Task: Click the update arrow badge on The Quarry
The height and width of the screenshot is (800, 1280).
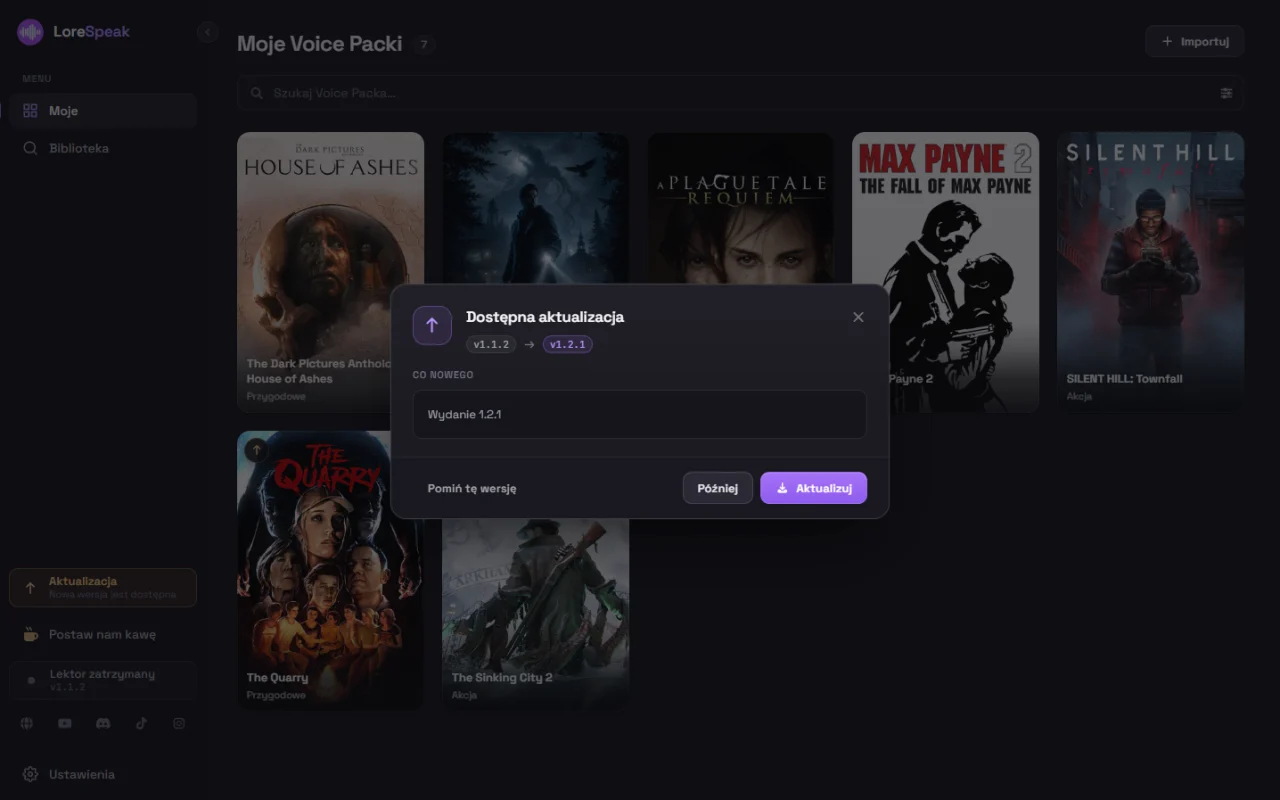Action: coord(257,450)
